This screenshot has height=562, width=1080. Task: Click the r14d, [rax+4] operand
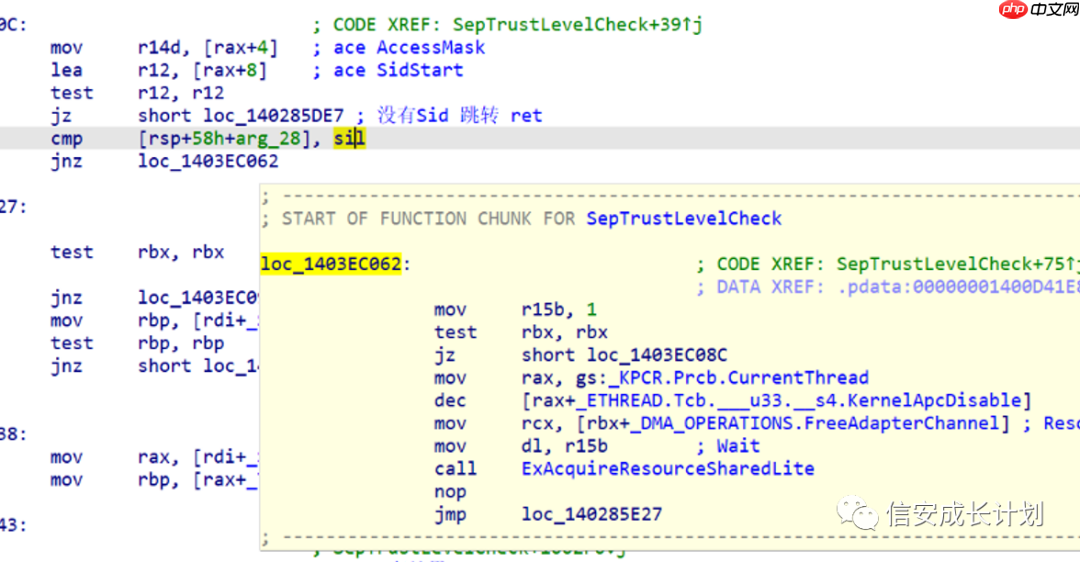click(208, 48)
